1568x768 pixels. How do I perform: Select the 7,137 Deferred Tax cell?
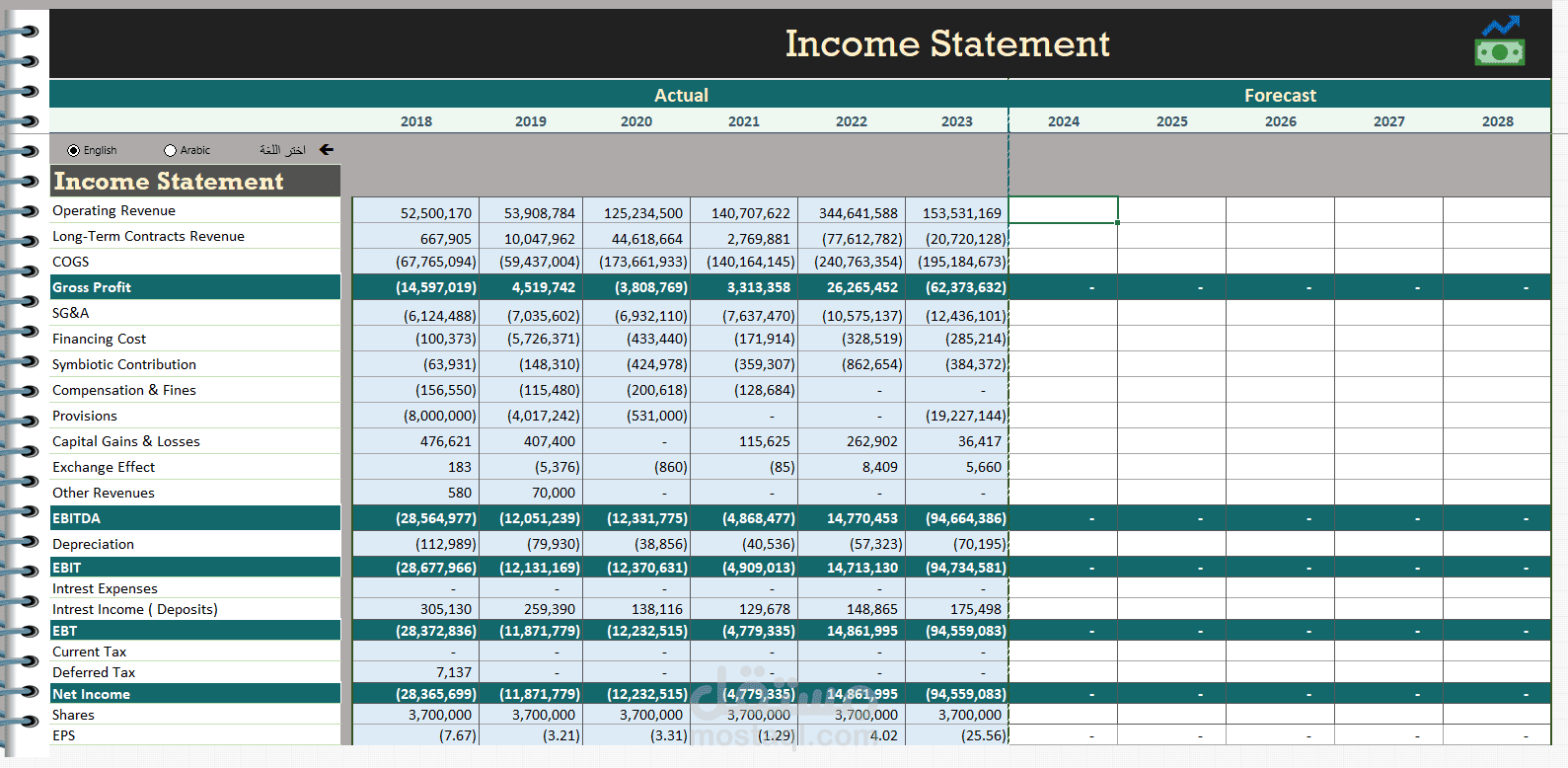point(416,672)
